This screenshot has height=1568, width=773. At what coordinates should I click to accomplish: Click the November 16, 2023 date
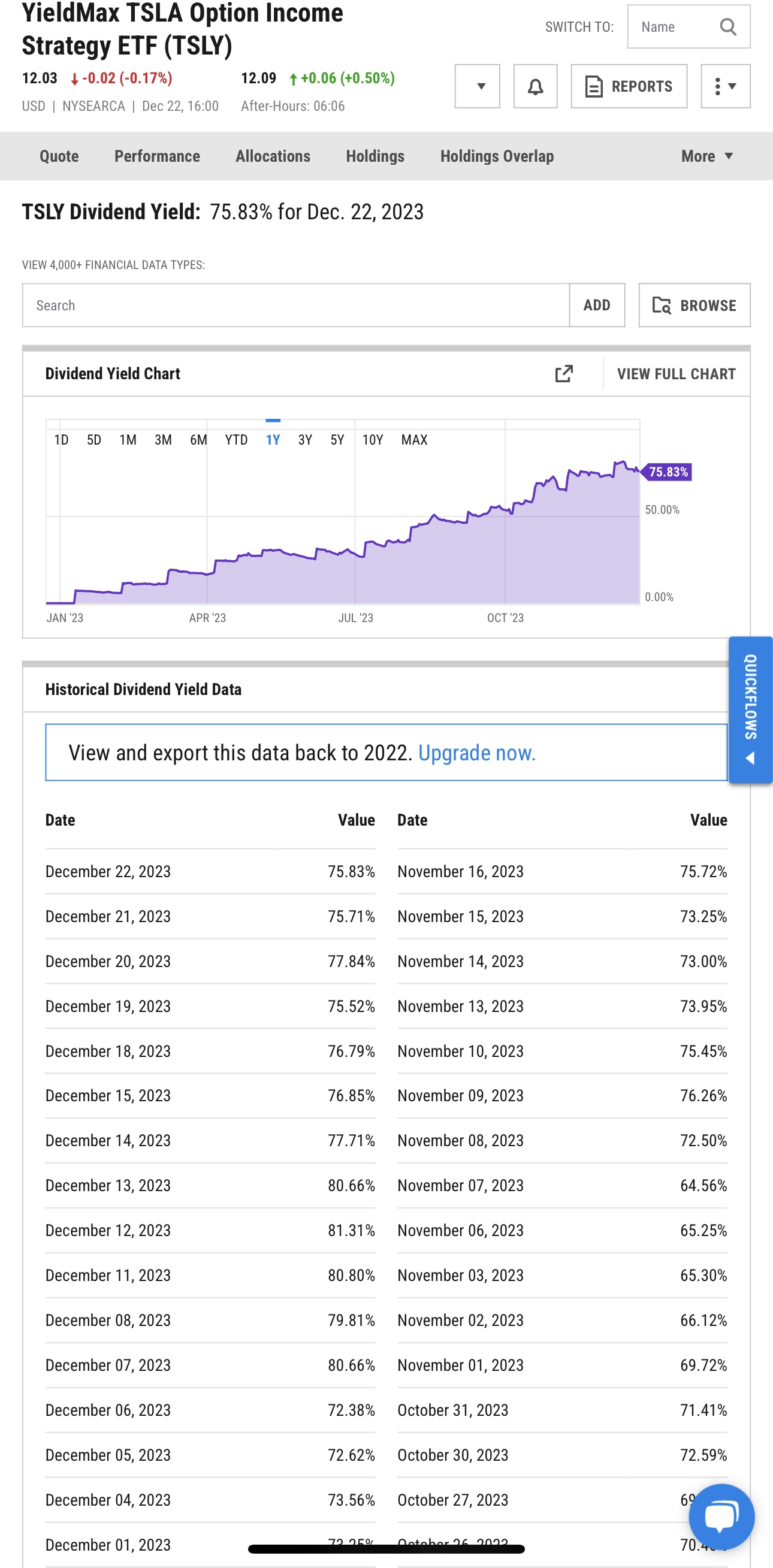tap(460, 872)
